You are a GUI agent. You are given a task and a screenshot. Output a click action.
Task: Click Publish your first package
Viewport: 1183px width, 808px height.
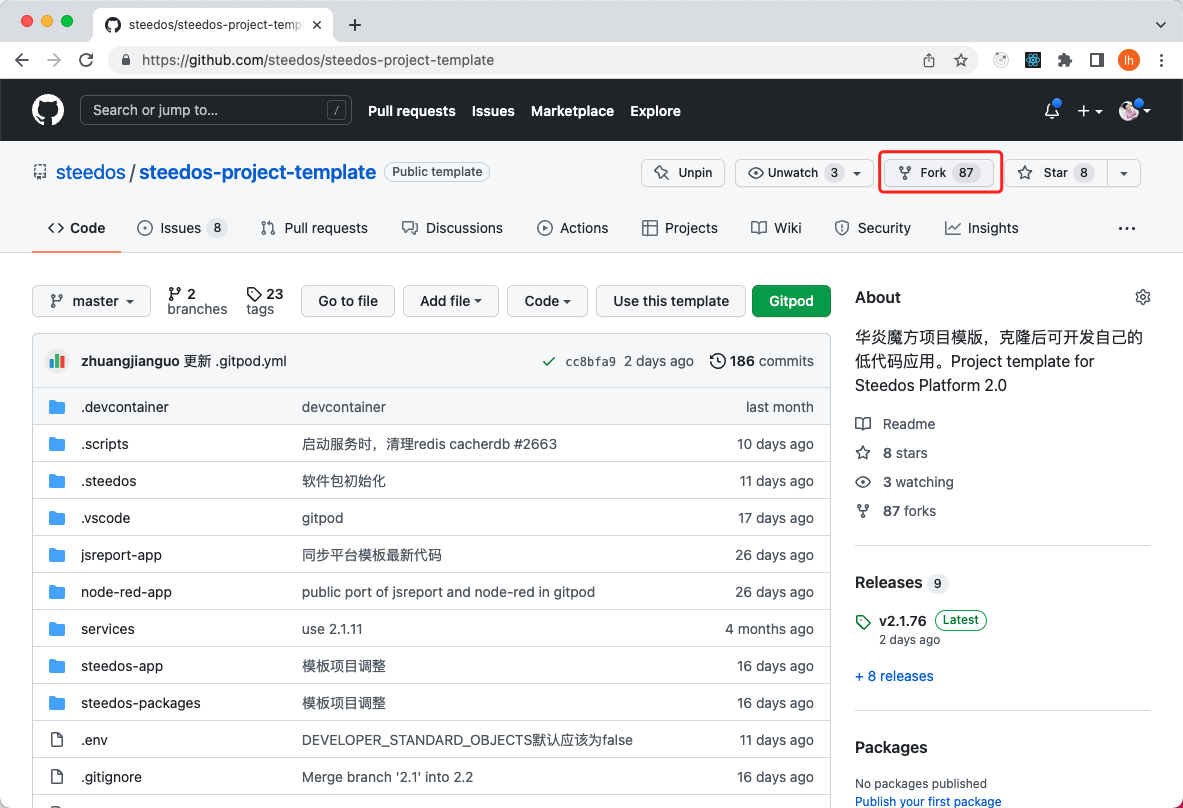[928, 801]
